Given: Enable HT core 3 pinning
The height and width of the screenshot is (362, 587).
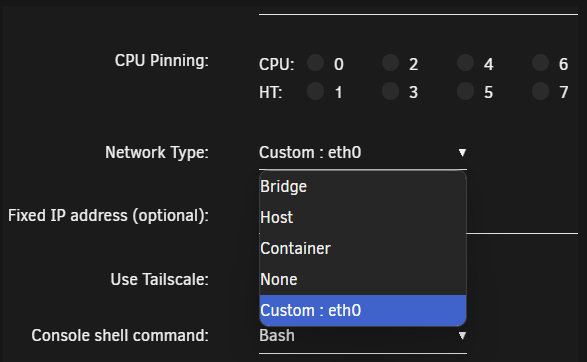Looking at the screenshot, I should (x=390, y=91).
